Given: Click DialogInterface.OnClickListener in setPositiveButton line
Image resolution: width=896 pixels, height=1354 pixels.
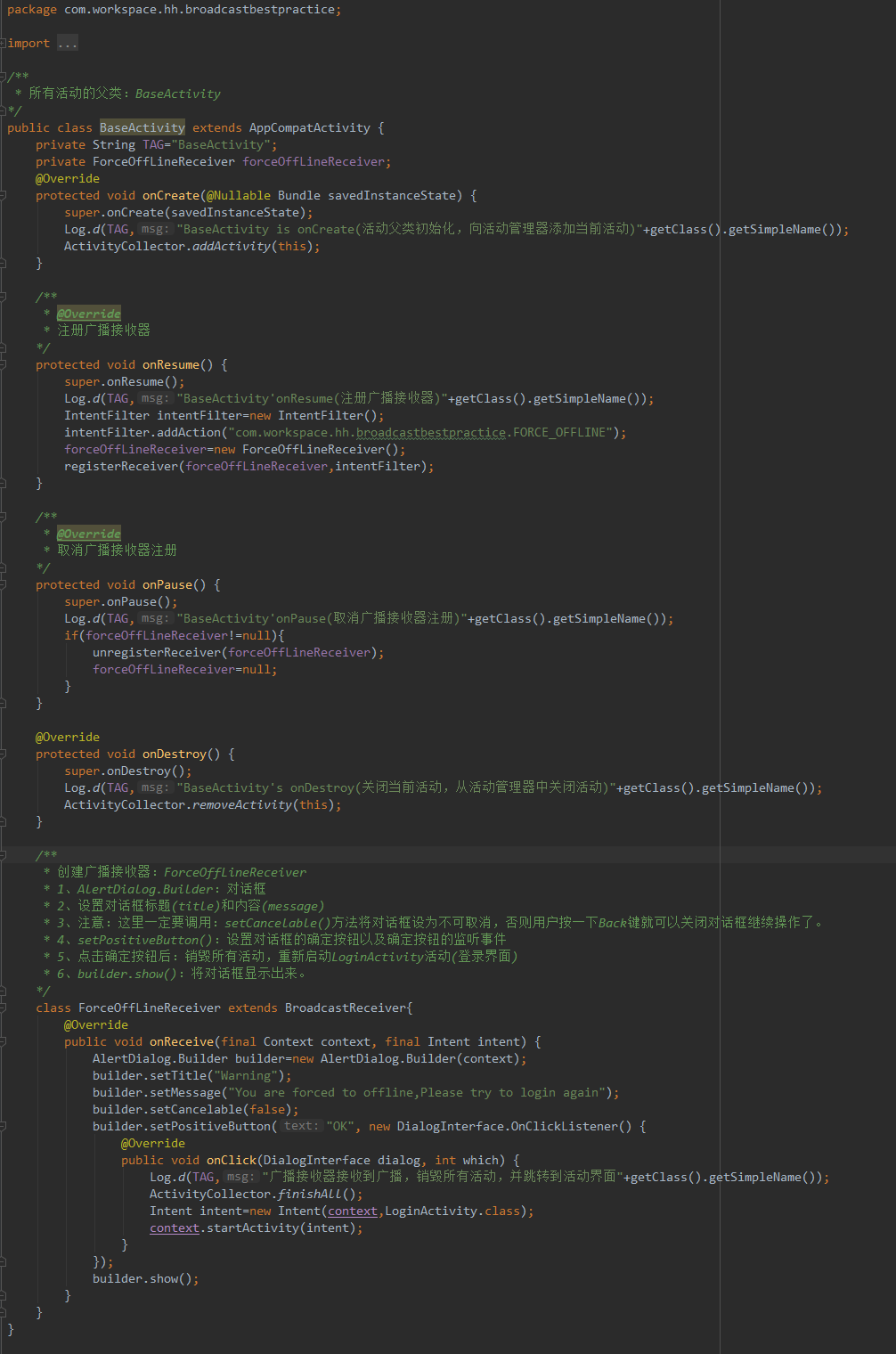Looking at the screenshot, I should coord(507,1126).
